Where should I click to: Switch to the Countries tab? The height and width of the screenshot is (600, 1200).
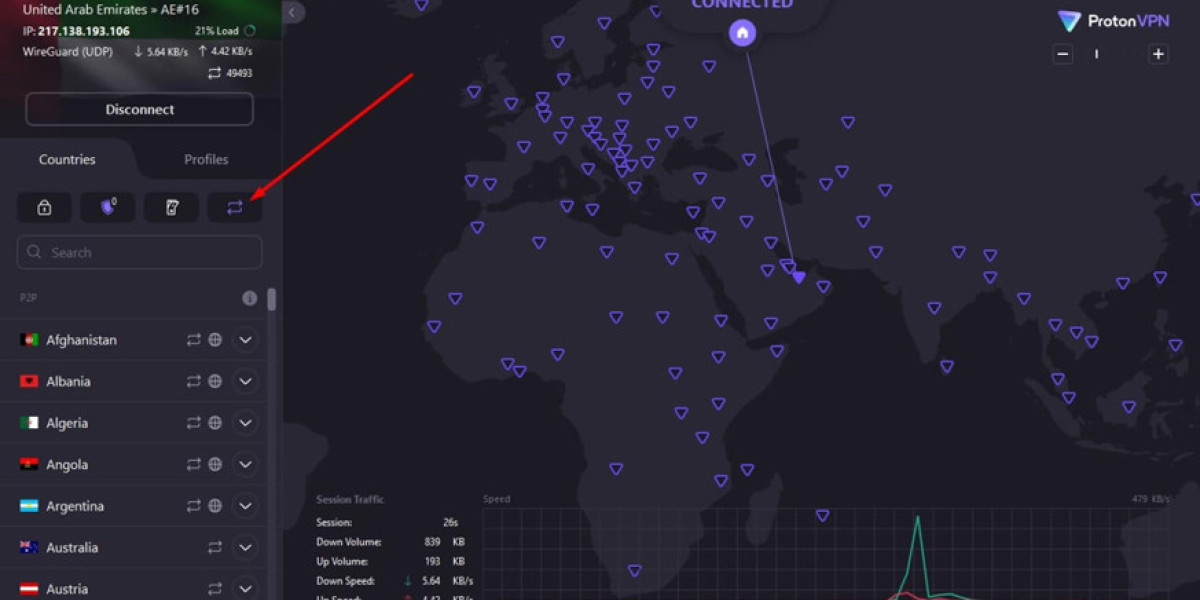pyautogui.click(x=67, y=159)
